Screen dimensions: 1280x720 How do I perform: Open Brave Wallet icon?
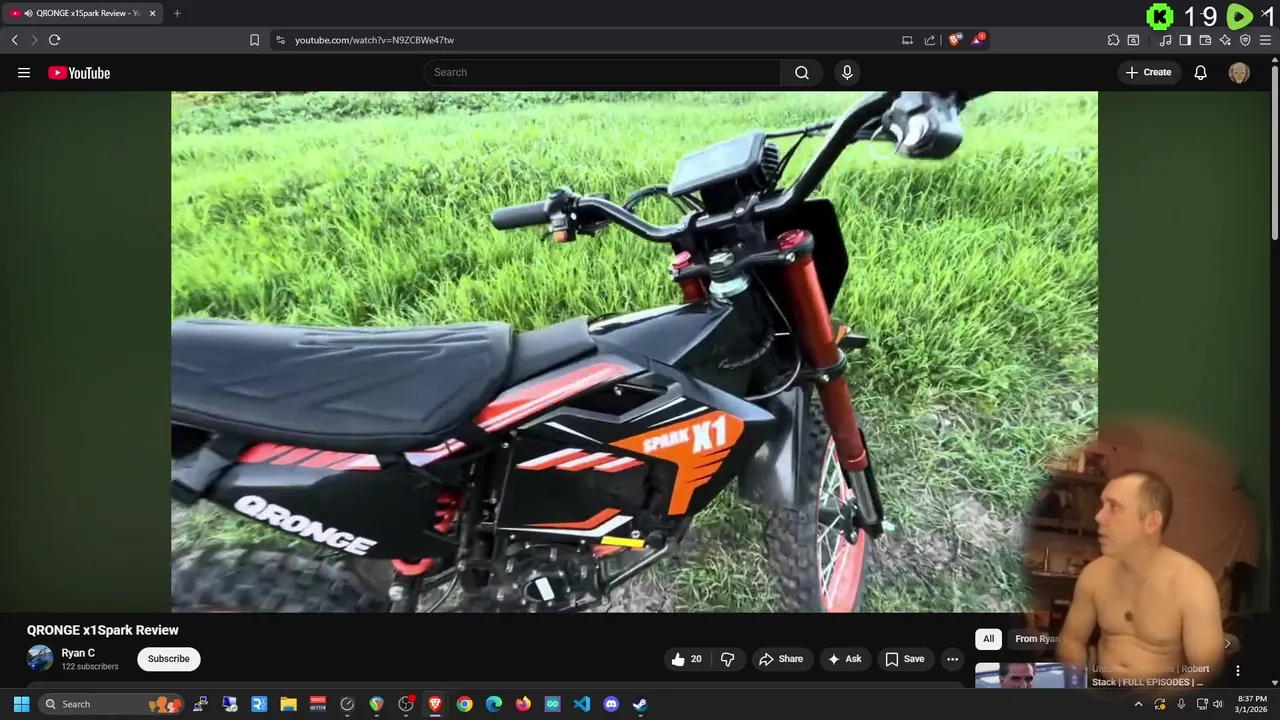pyautogui.click(x=1205, y=40)
